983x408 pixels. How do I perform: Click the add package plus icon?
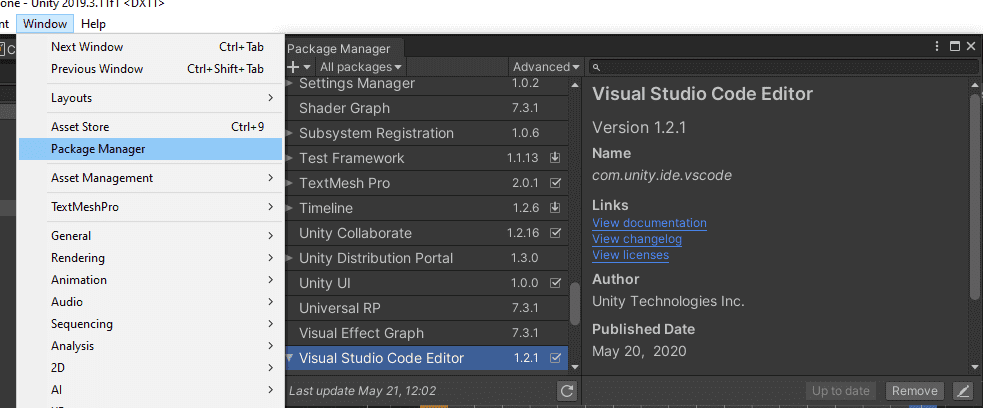(294, 67)
